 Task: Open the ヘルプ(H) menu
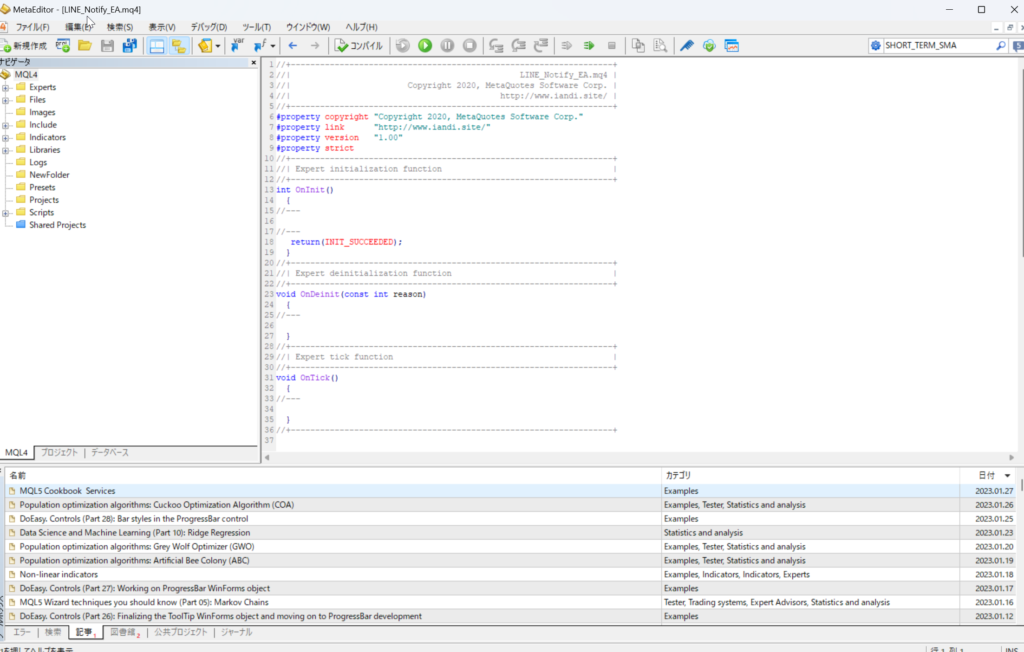362,27
